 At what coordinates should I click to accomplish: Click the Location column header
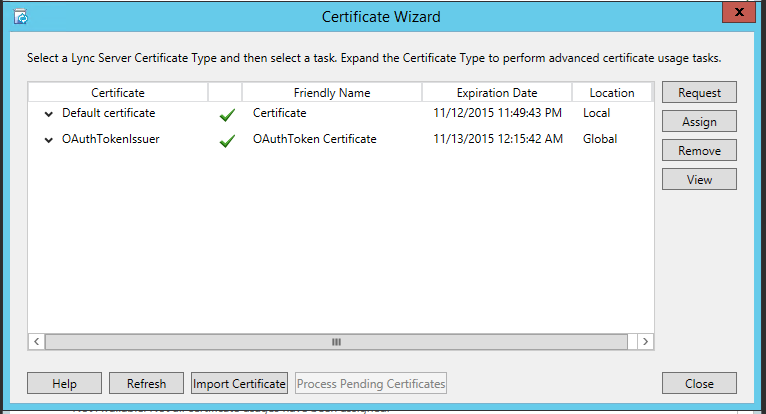612,92
